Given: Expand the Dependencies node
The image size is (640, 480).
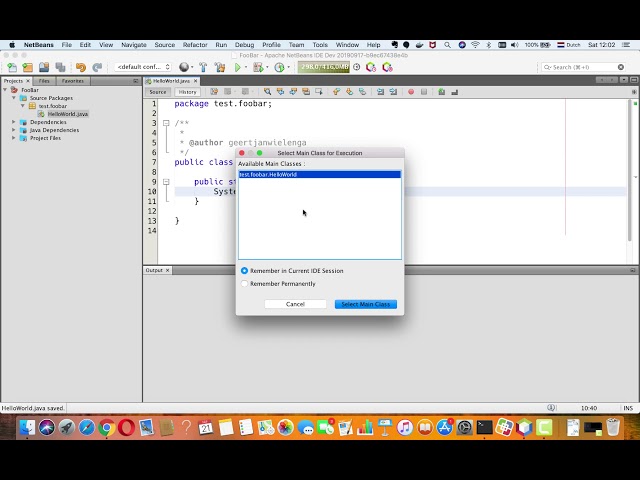Looking at the screenshot, I should pyautogui.click(x=14, y=122).
